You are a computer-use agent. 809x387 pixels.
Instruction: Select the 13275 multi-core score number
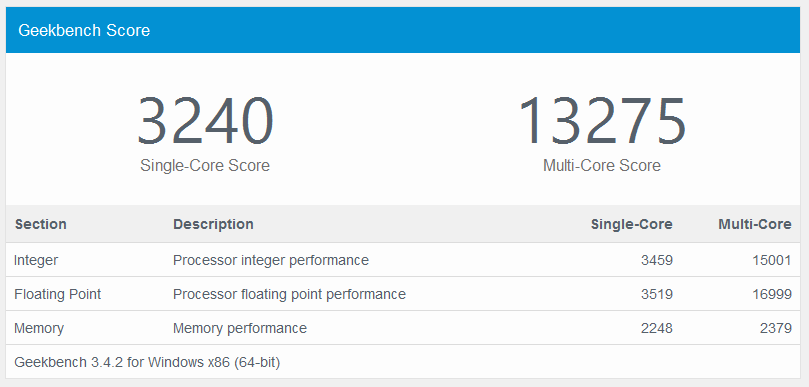click(x=602, y=122)
